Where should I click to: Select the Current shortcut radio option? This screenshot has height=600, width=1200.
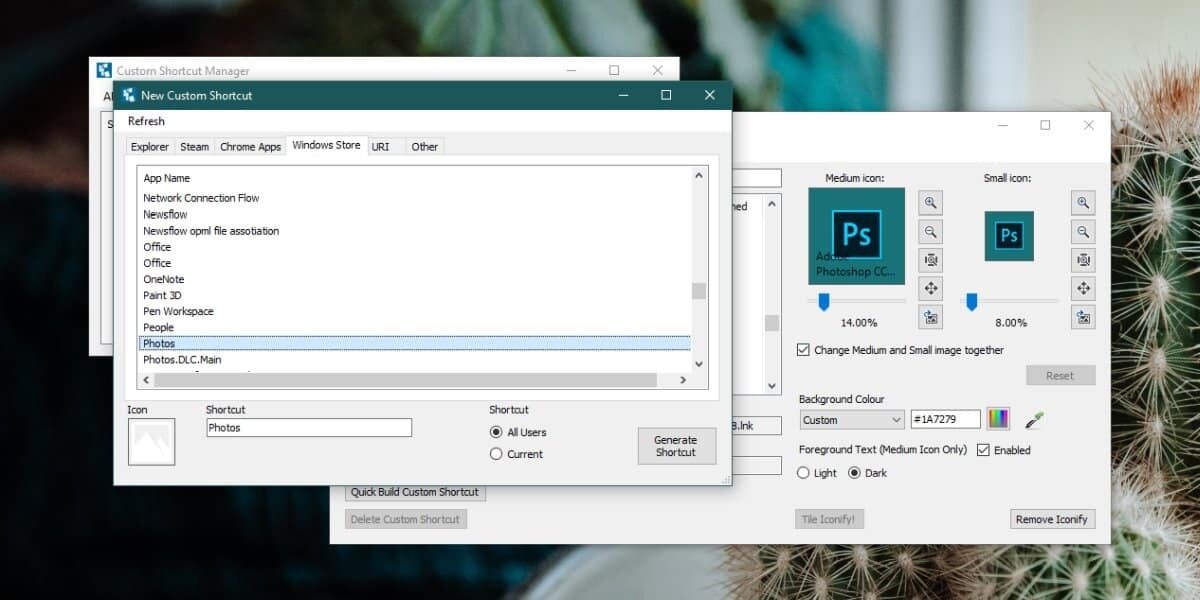496,454
